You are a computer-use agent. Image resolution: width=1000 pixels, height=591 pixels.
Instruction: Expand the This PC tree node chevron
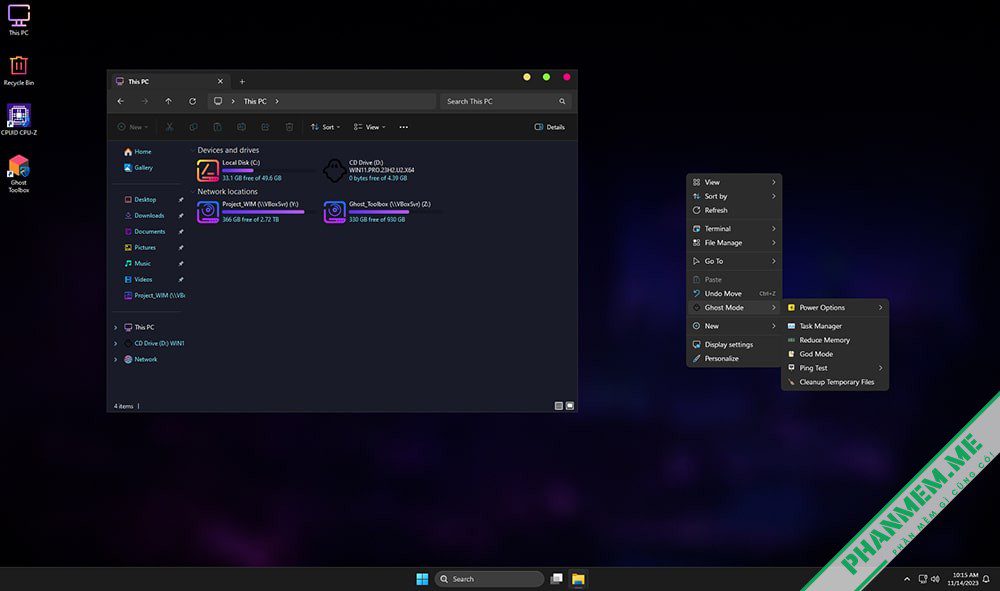pyautogui.click(x=115, y=328)
